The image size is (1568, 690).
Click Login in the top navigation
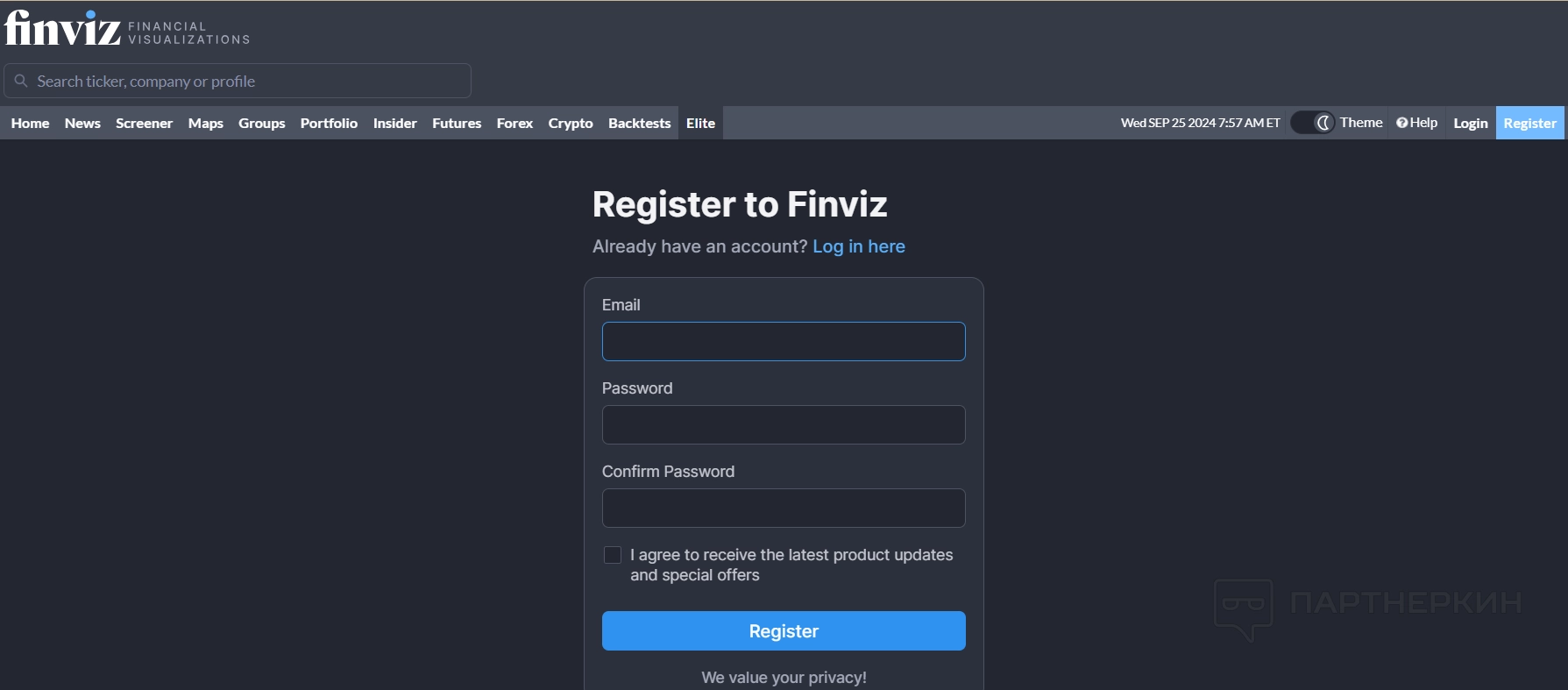(x=1471, y=123)
